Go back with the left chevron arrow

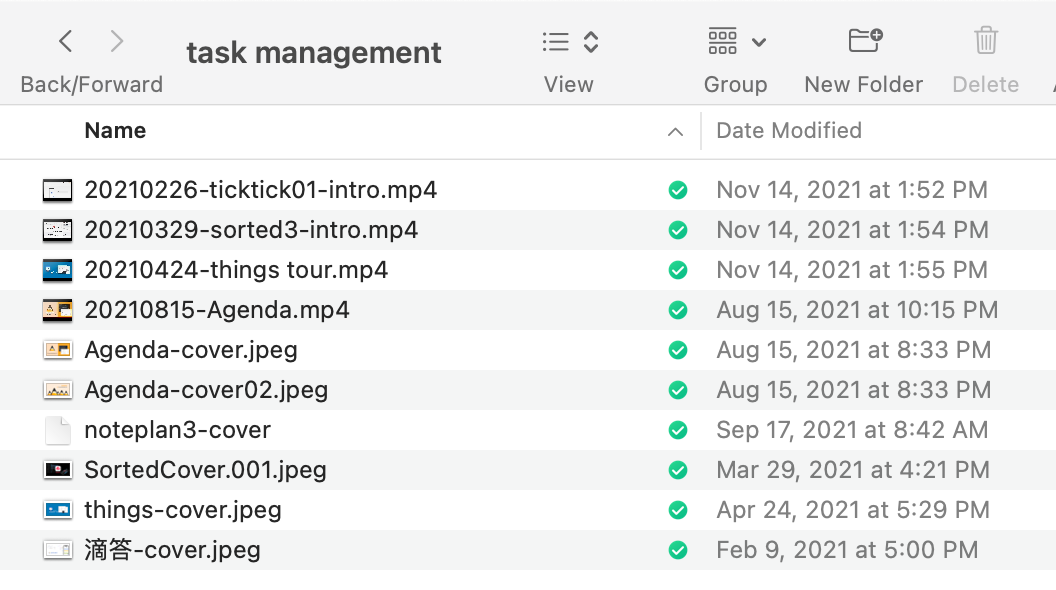[65, 42]
